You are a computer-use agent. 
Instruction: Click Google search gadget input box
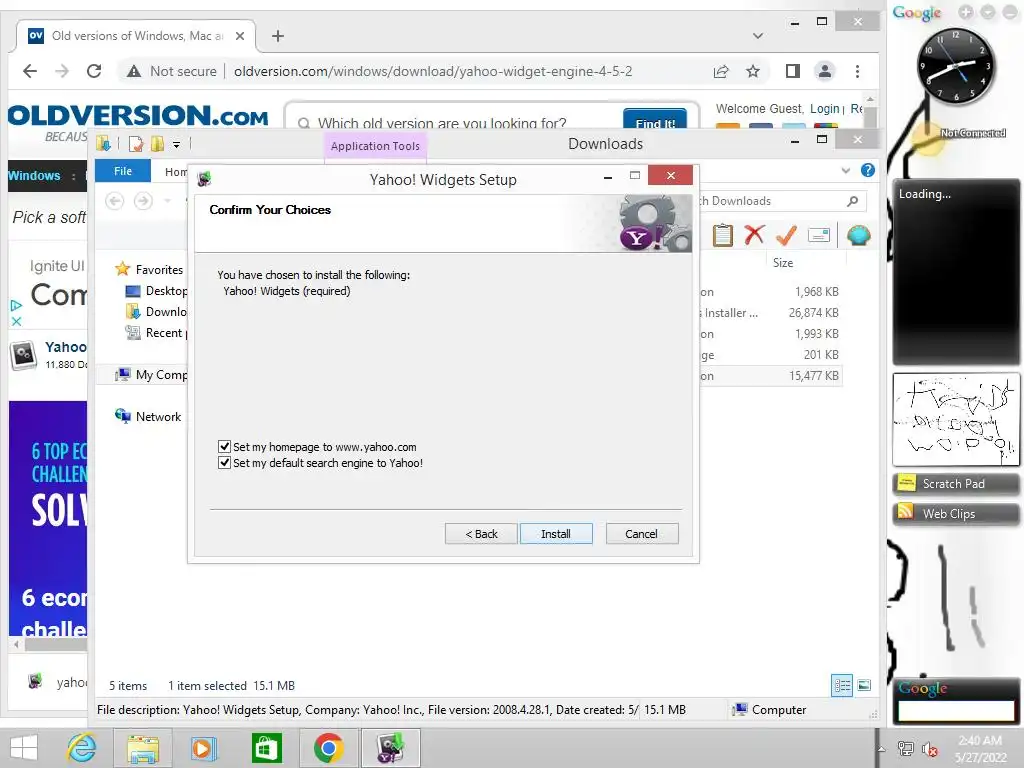(x=957, y=710)
